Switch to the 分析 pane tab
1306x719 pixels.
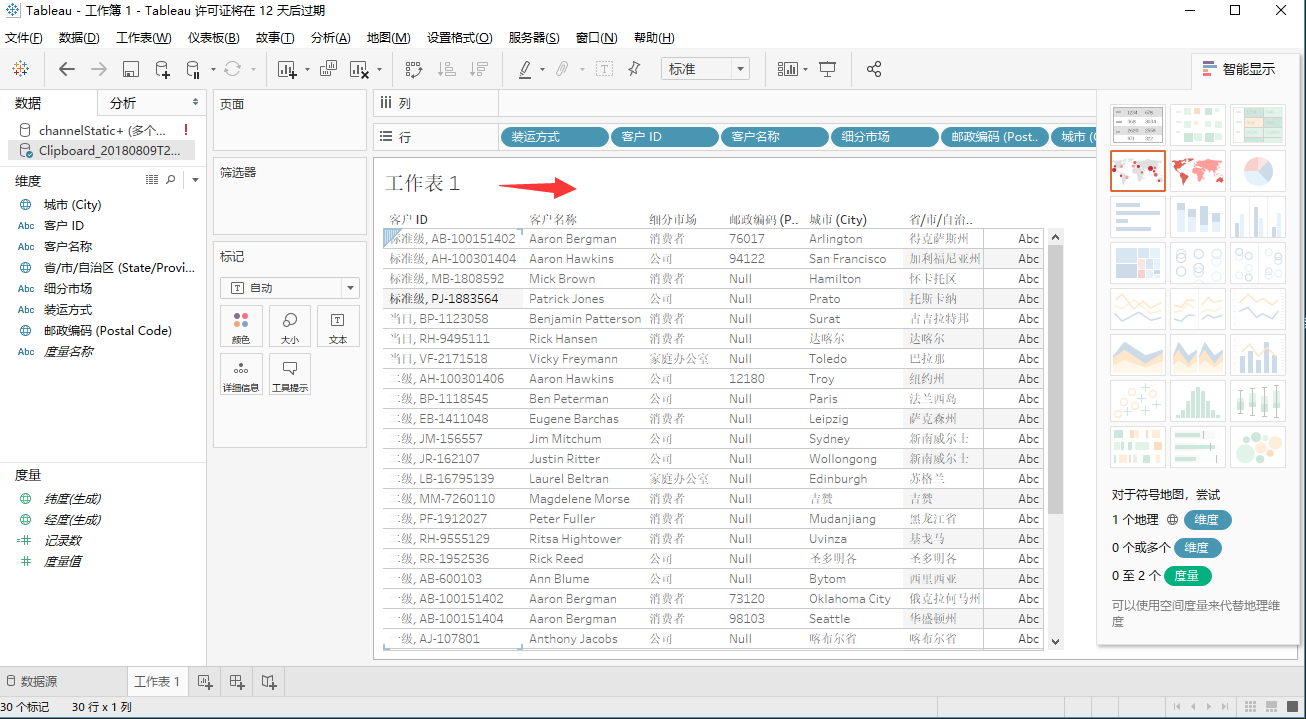click(123, 103)
